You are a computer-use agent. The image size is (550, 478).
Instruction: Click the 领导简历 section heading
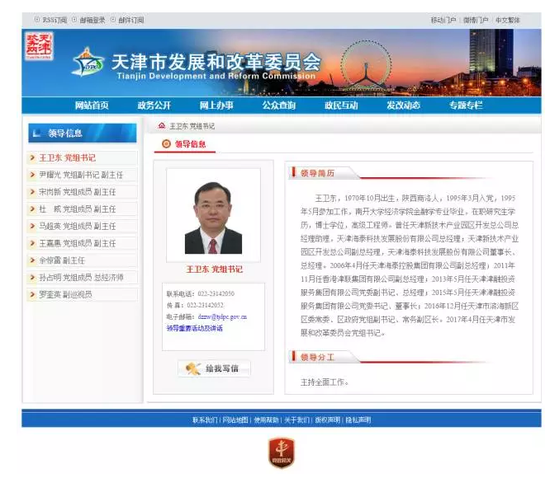pyautogui.click(x=317, y=173)
